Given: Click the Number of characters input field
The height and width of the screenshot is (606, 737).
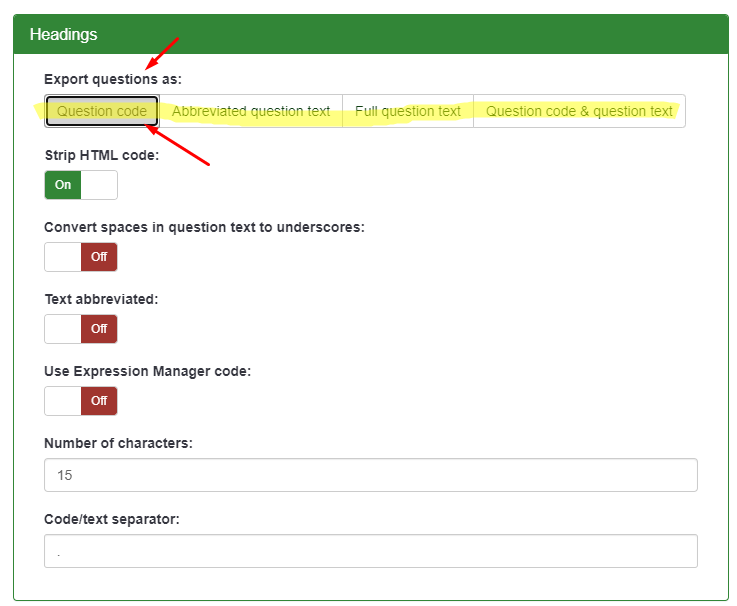Looking at the screenshot, I should point(370,475).
